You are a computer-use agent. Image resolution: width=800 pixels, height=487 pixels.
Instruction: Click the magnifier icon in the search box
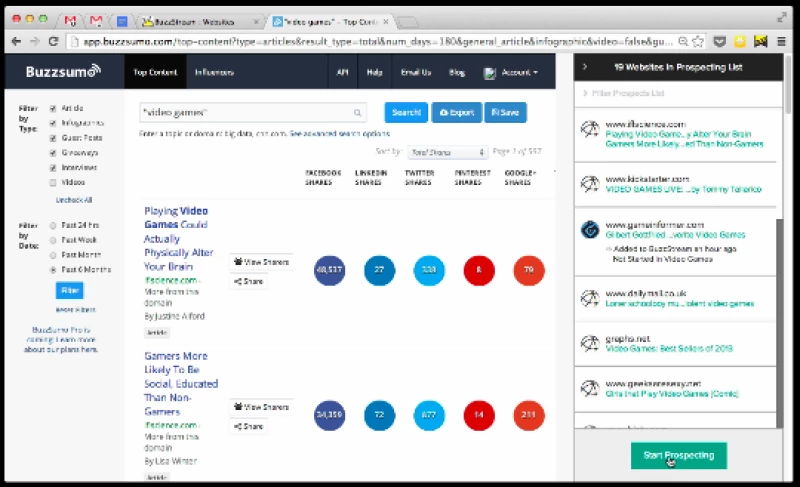tap(357, 113)
